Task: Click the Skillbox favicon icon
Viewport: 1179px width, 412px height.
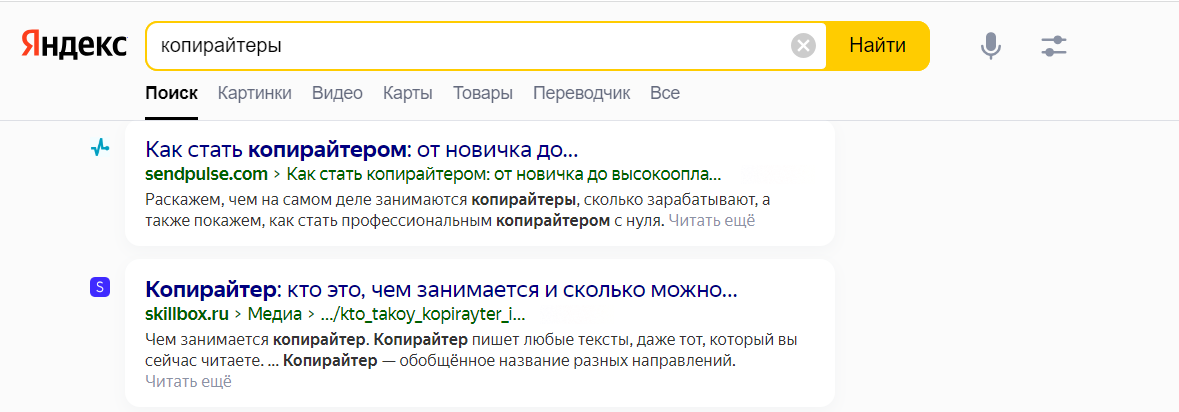Action: (x=99, y=288)
